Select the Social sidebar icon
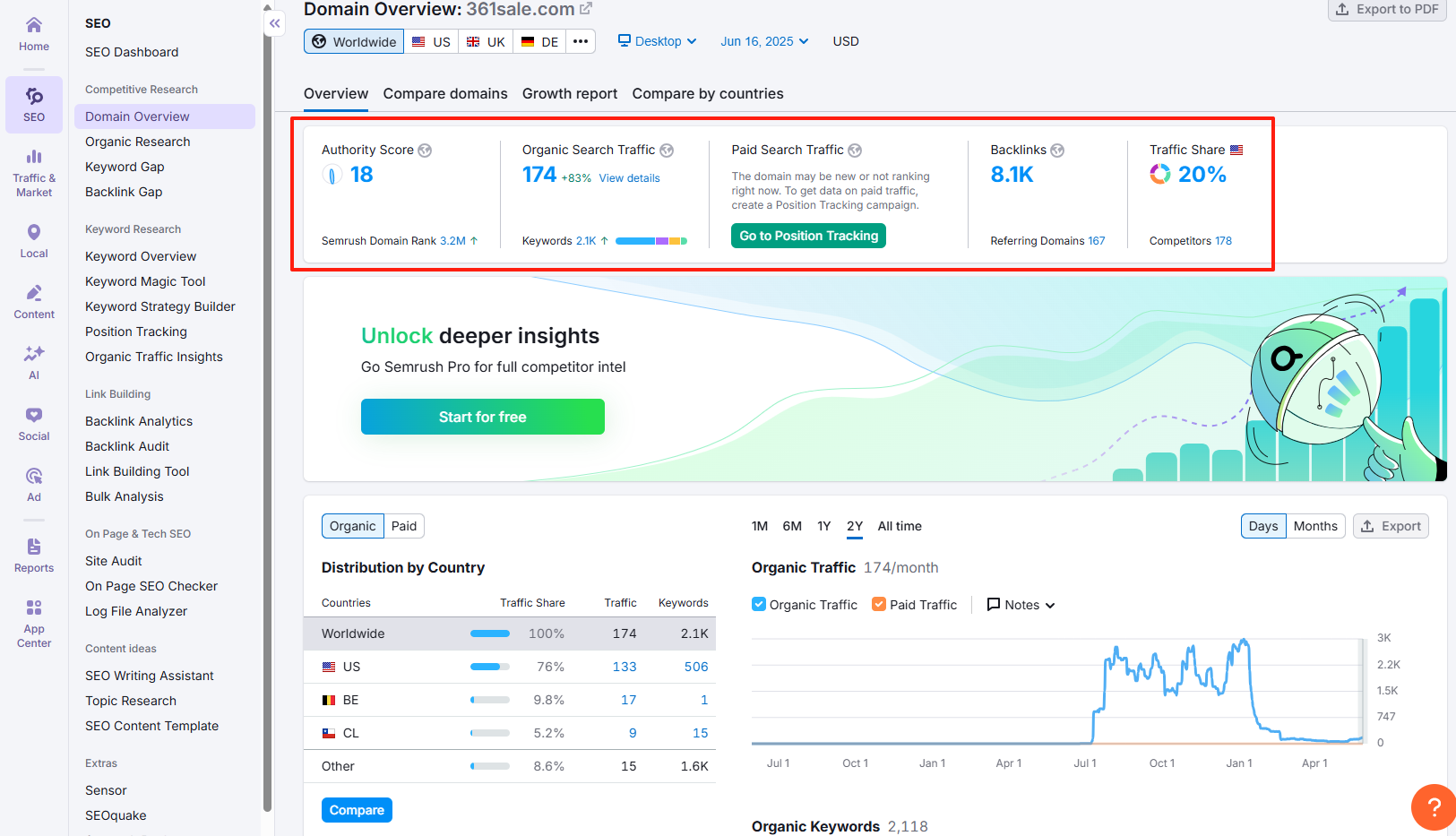 click(x=33, y=421)
